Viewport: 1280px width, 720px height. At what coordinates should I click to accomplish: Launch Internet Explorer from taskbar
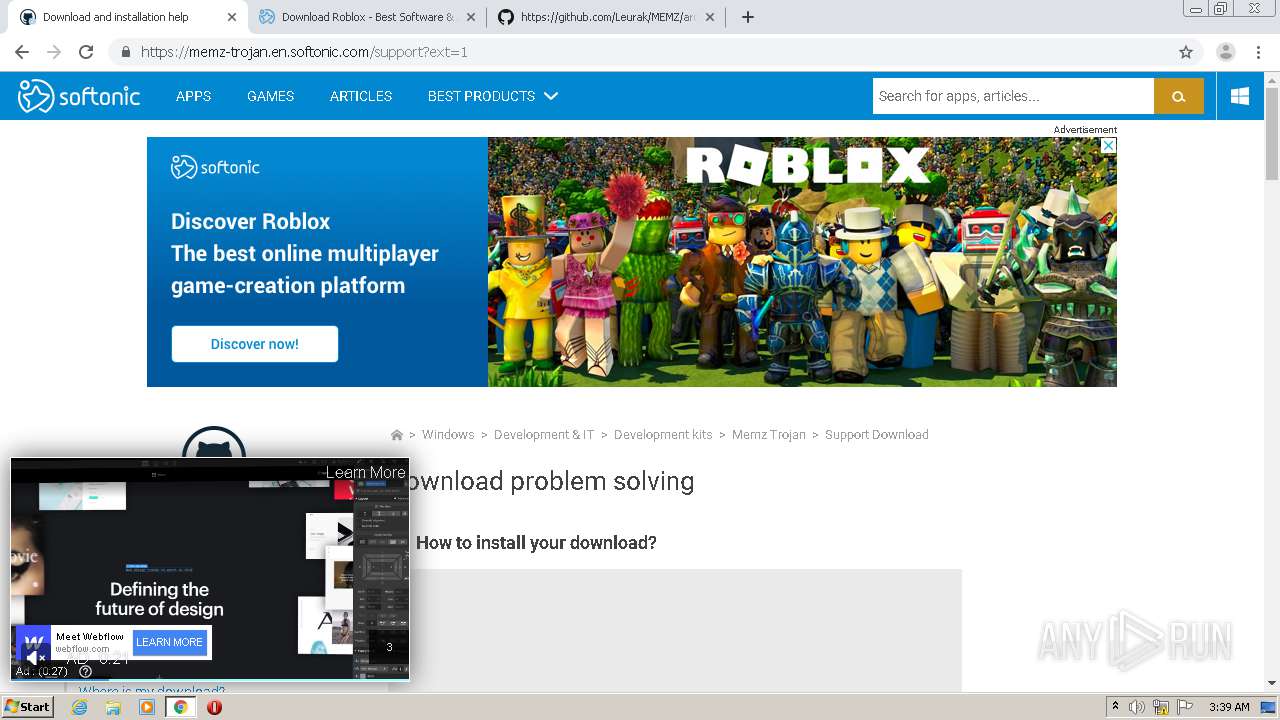(x=79, y=707)
